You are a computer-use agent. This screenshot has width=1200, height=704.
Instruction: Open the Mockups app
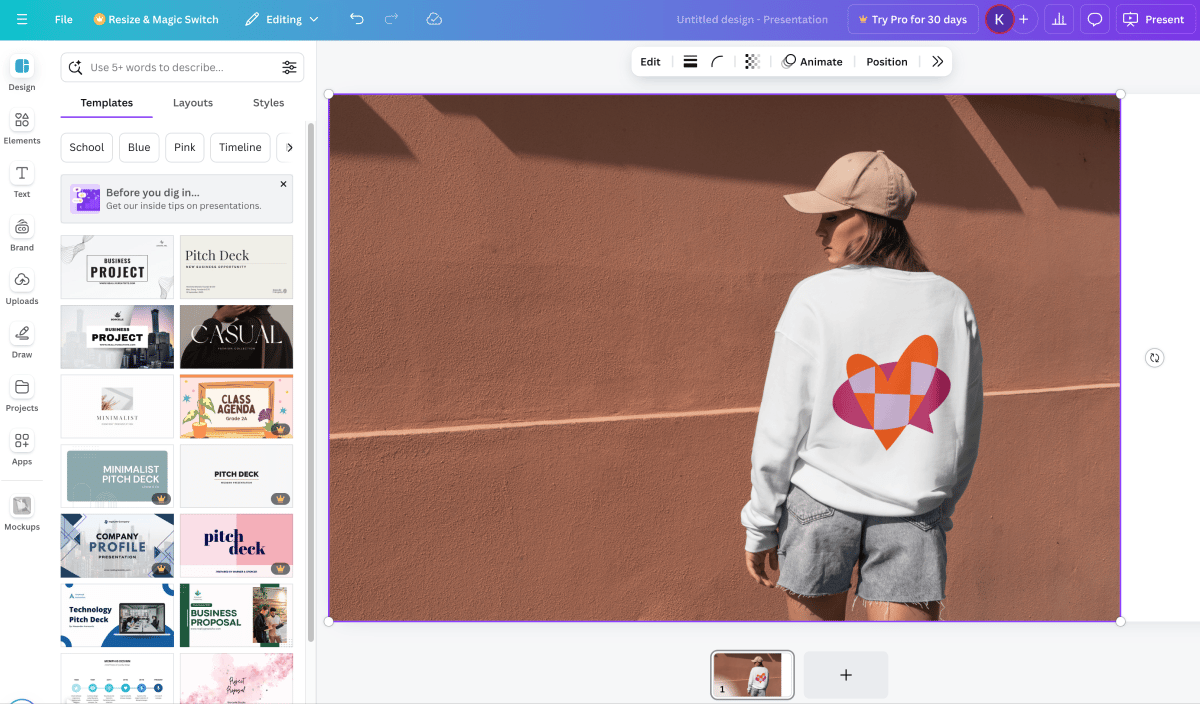click(x=22, y=513)
